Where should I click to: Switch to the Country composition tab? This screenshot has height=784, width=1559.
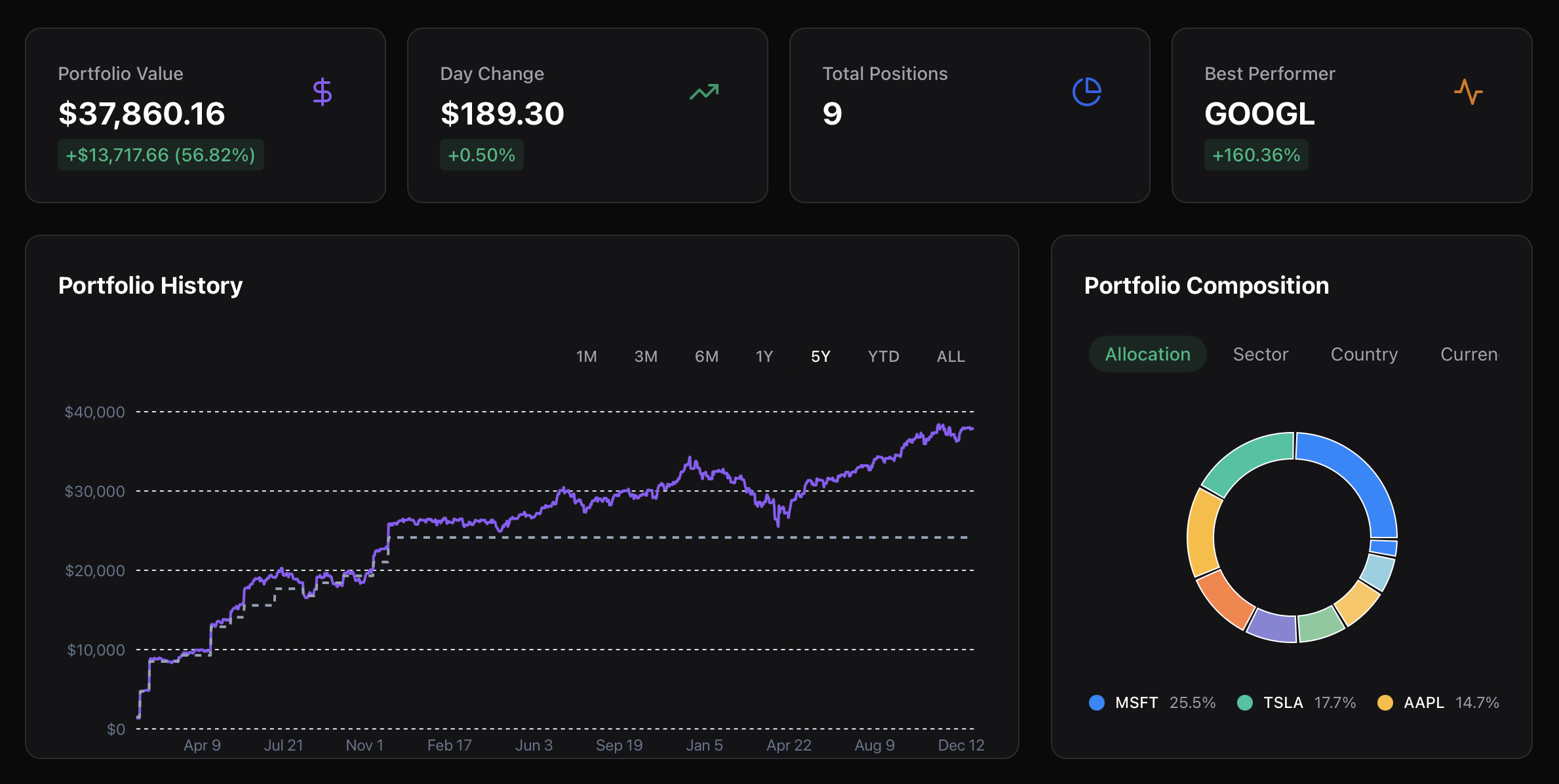click(1364, 354)
